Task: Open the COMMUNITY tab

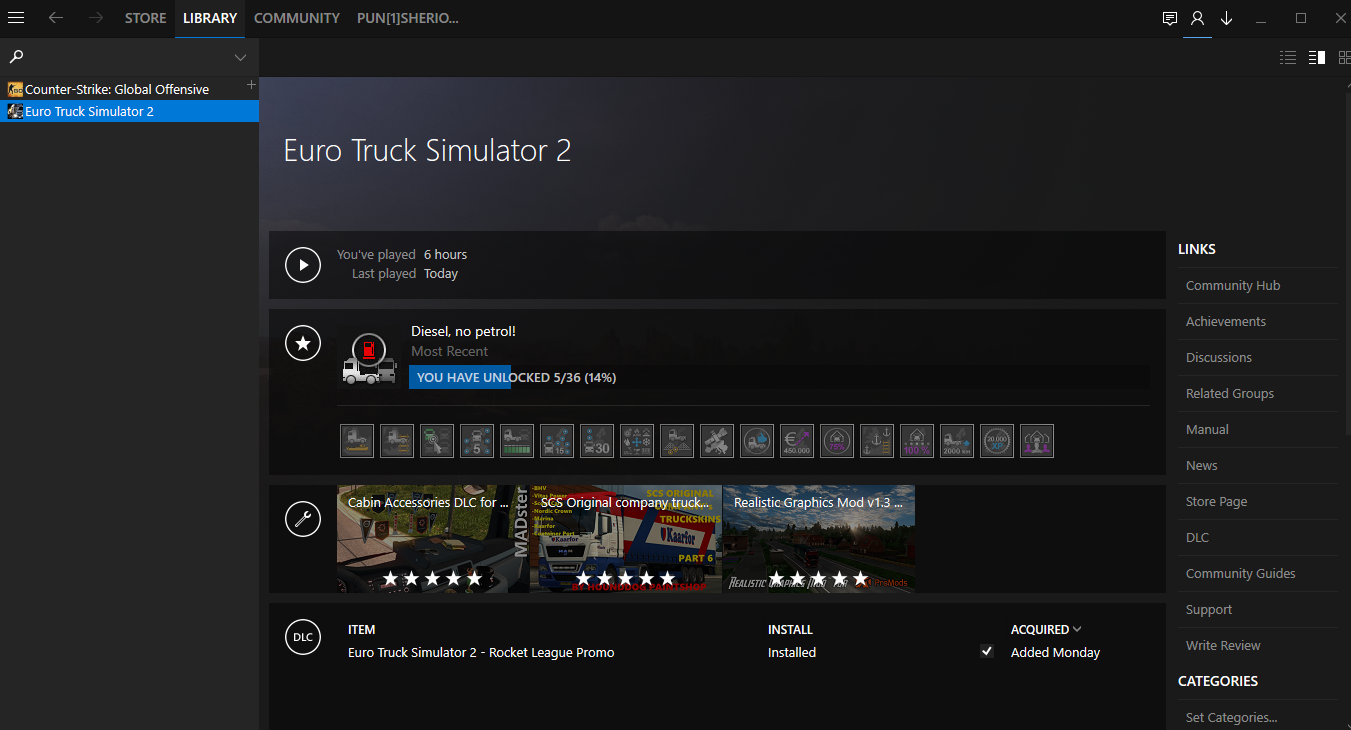Action: pyautogui.click(x=297, y=18)
